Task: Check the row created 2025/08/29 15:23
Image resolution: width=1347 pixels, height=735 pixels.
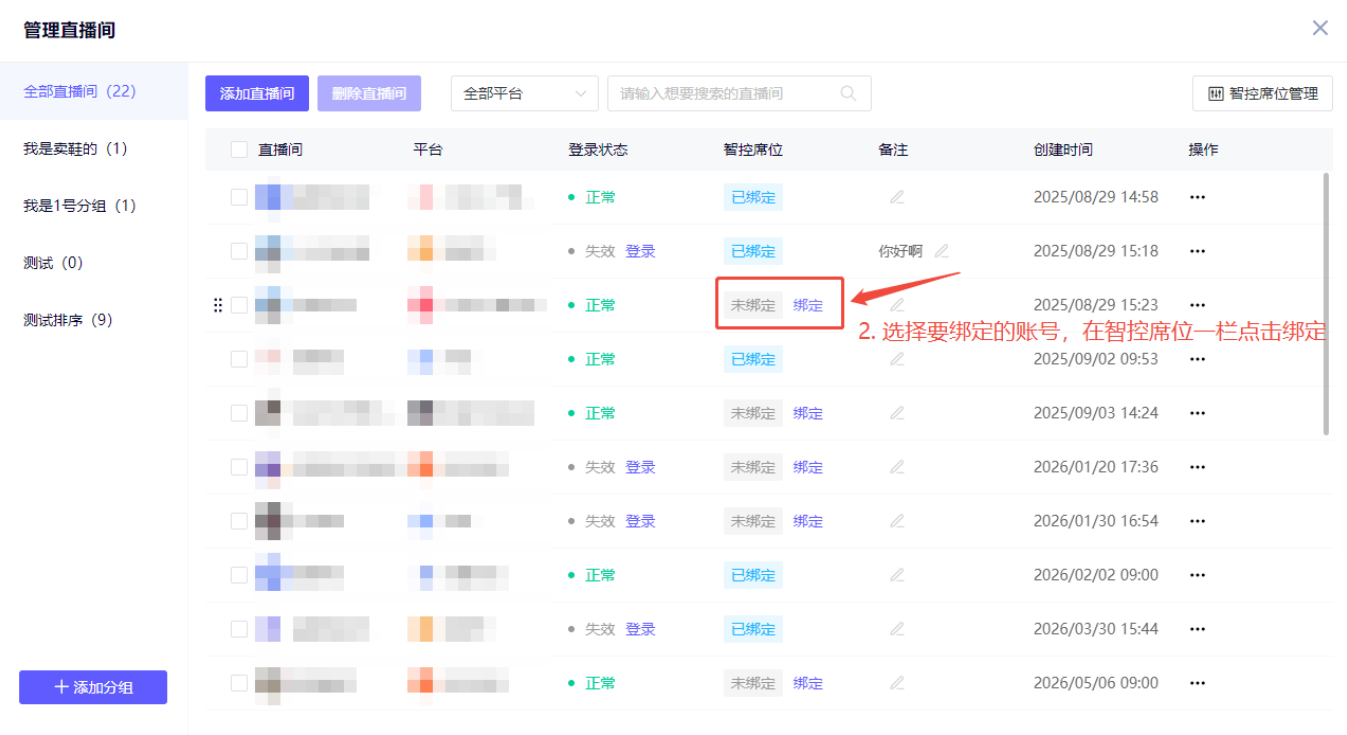Action: (239, 305)
